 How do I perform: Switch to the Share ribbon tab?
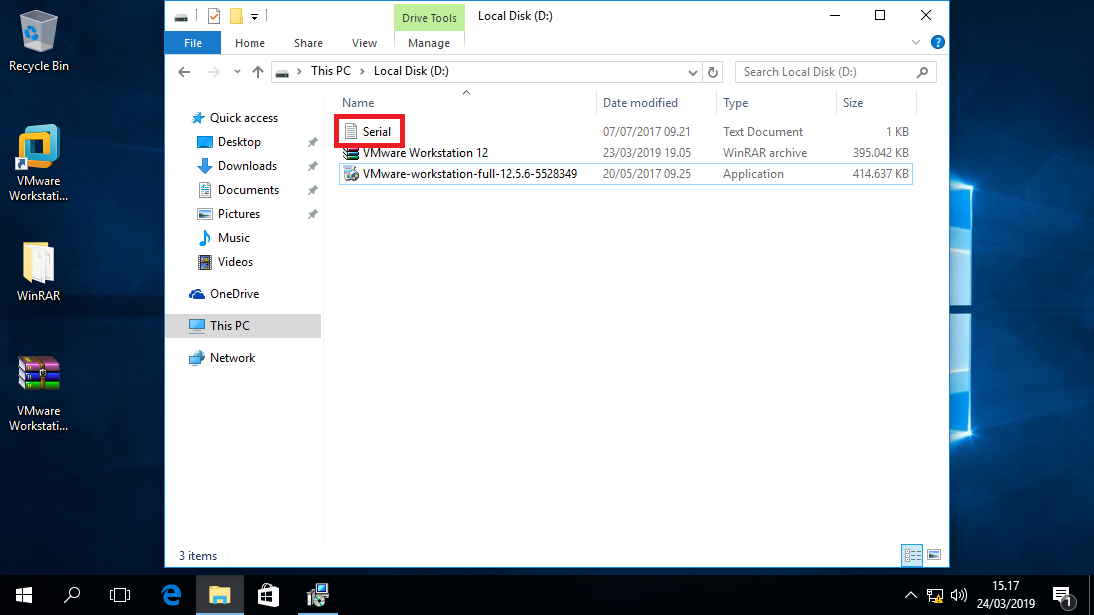click(x=308, y=43)
